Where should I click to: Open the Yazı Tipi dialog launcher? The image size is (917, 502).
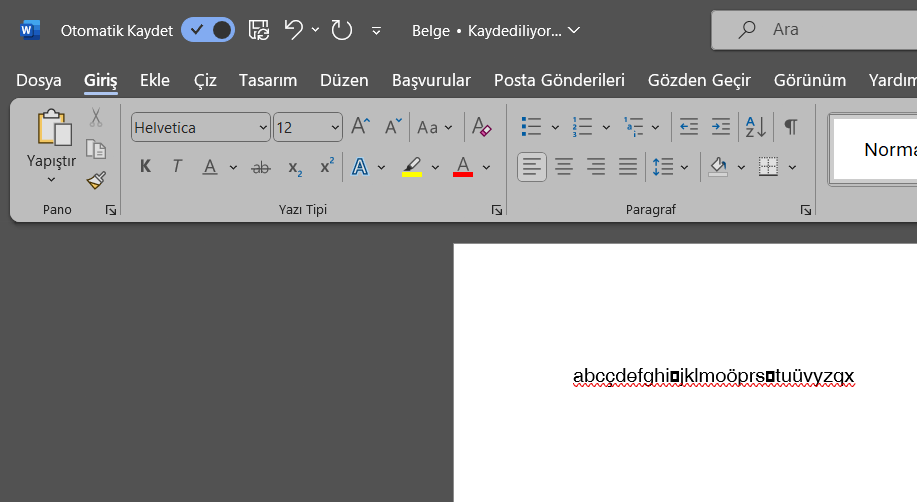pos(497,210)
